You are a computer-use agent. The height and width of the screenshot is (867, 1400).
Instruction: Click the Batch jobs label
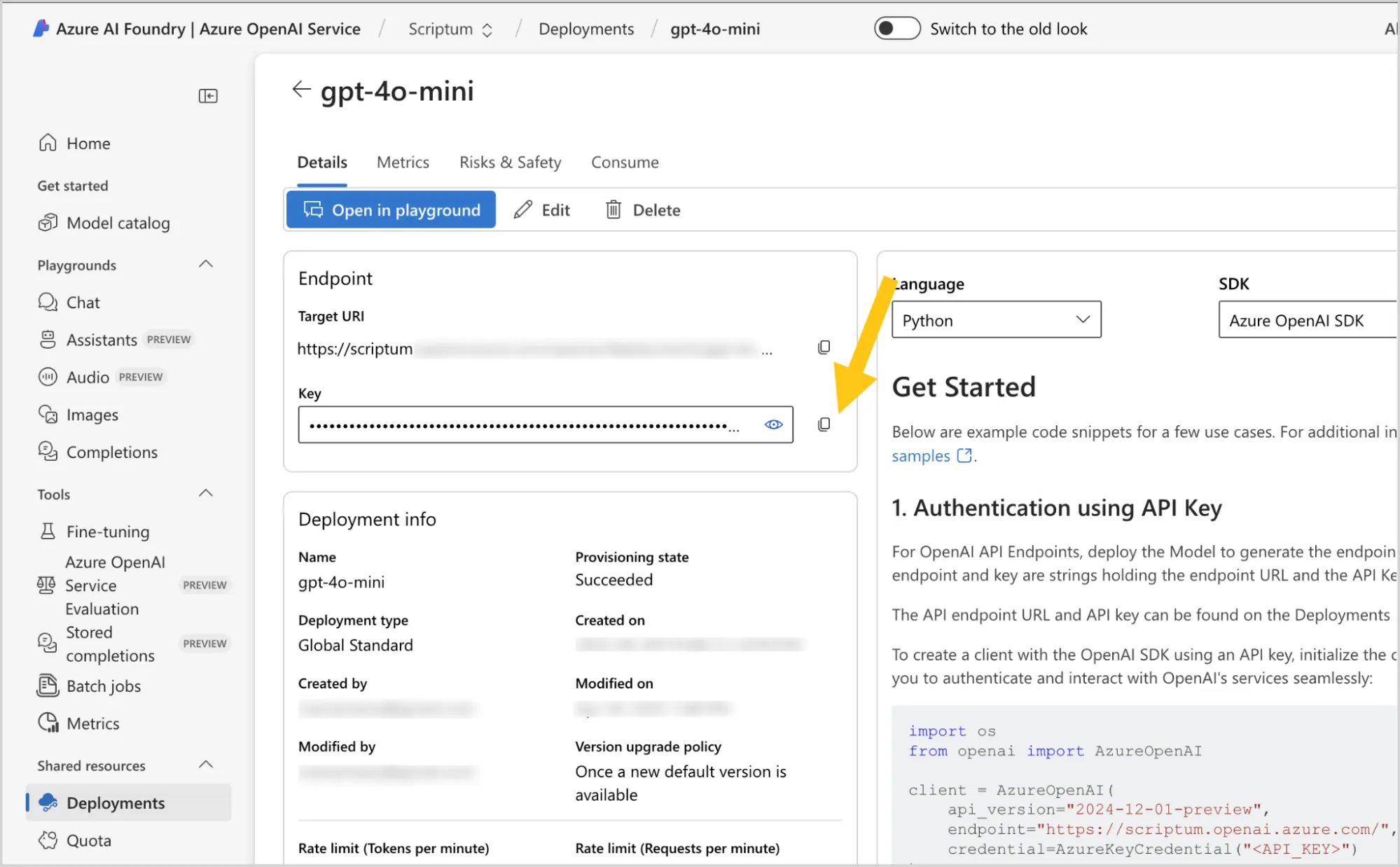[x=104, y=686]
